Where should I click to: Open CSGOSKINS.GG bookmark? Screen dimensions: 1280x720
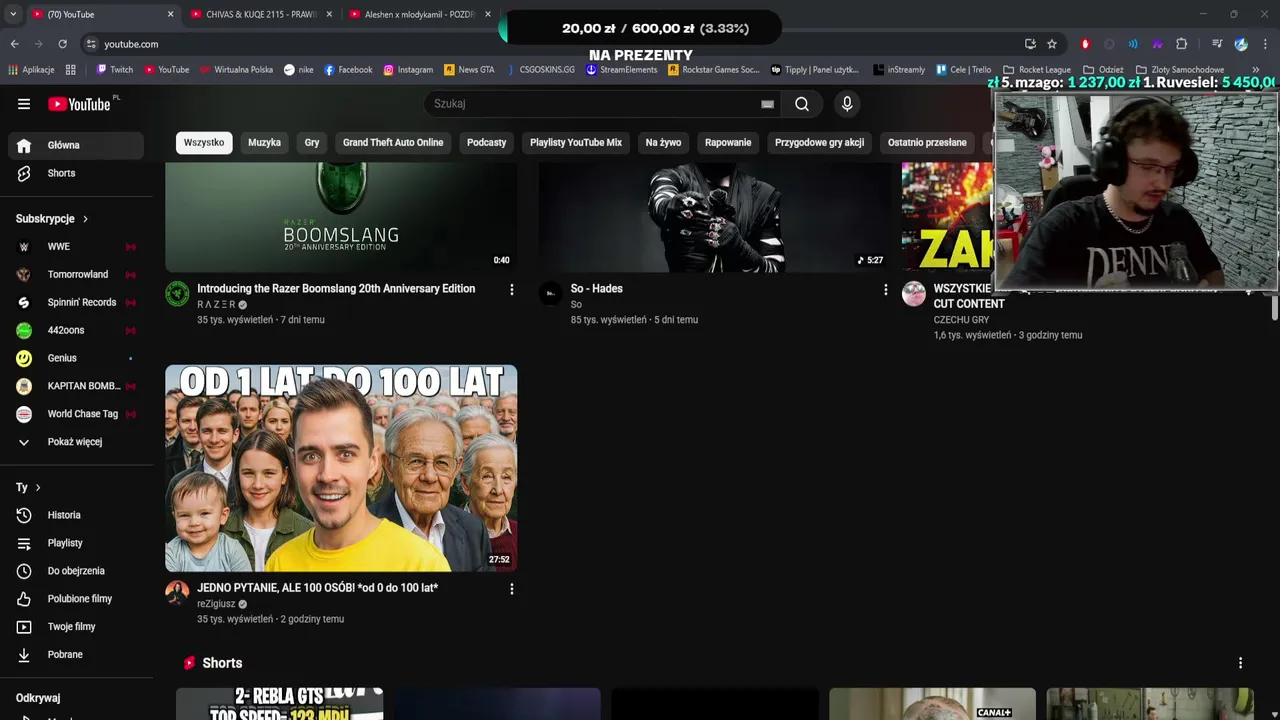coord(540,70)
